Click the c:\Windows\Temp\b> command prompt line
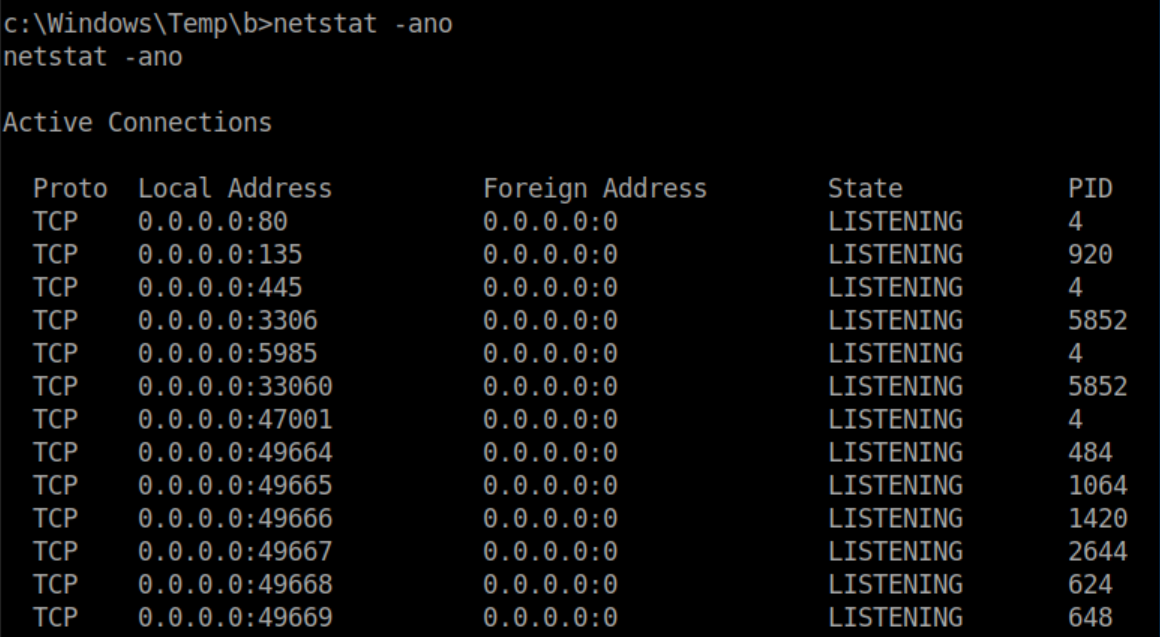 coord(226,23)
